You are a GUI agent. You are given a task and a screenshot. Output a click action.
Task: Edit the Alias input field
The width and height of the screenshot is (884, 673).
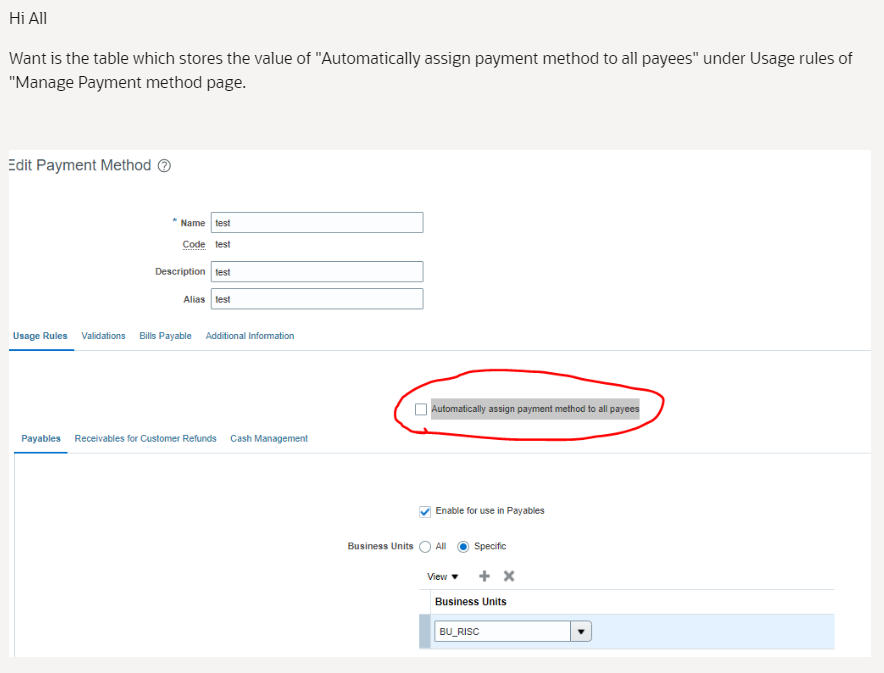tap(317, 298)
